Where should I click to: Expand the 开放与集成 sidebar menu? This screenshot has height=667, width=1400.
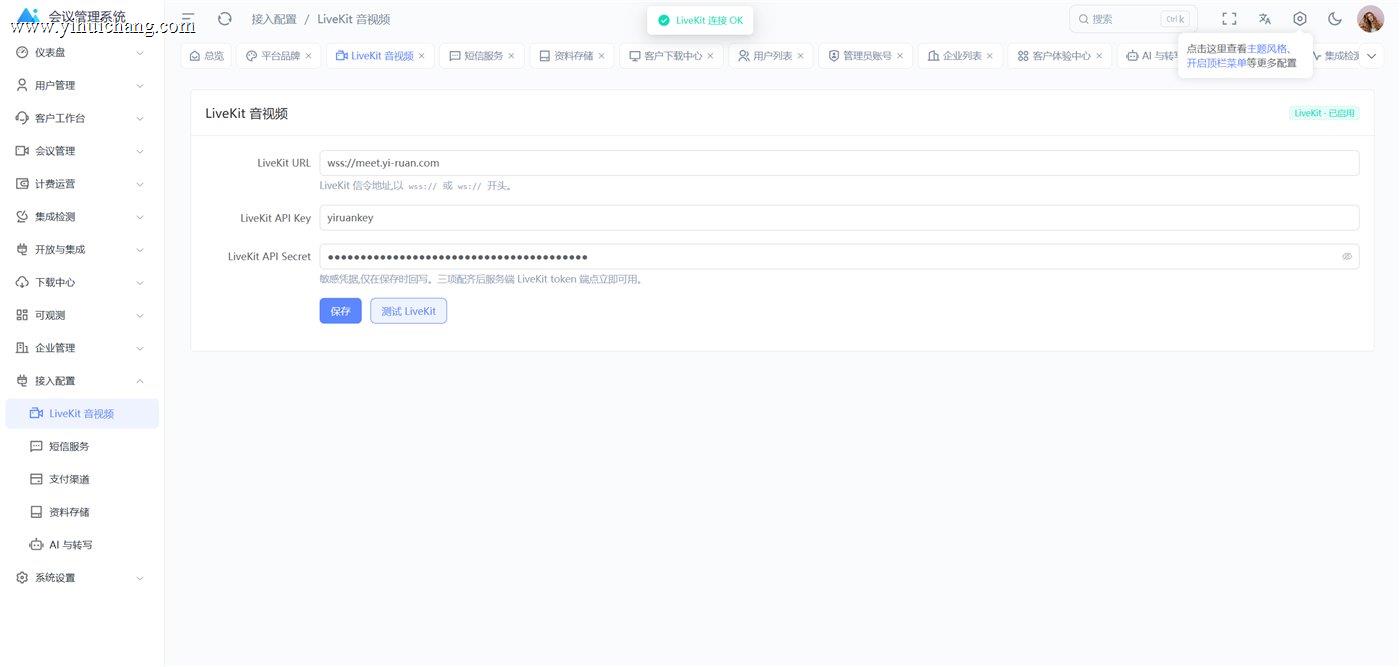(82, 250)
